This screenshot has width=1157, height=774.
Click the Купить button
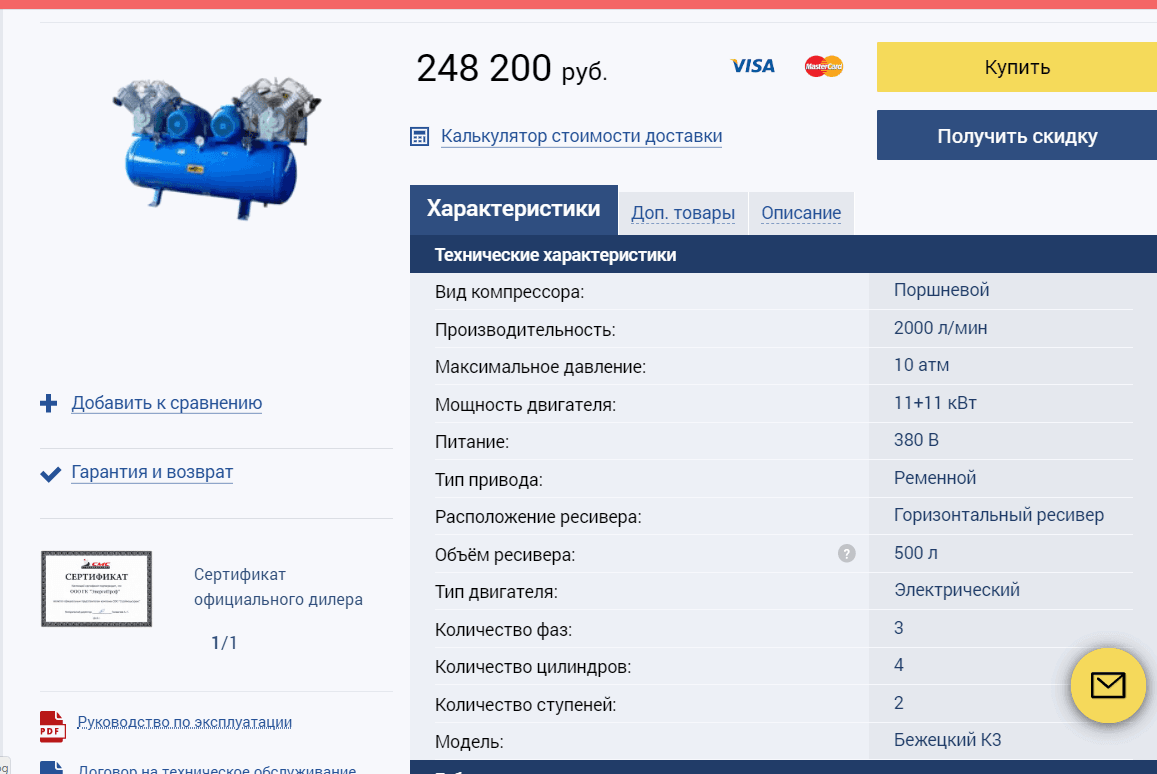tap(1017, 67)
